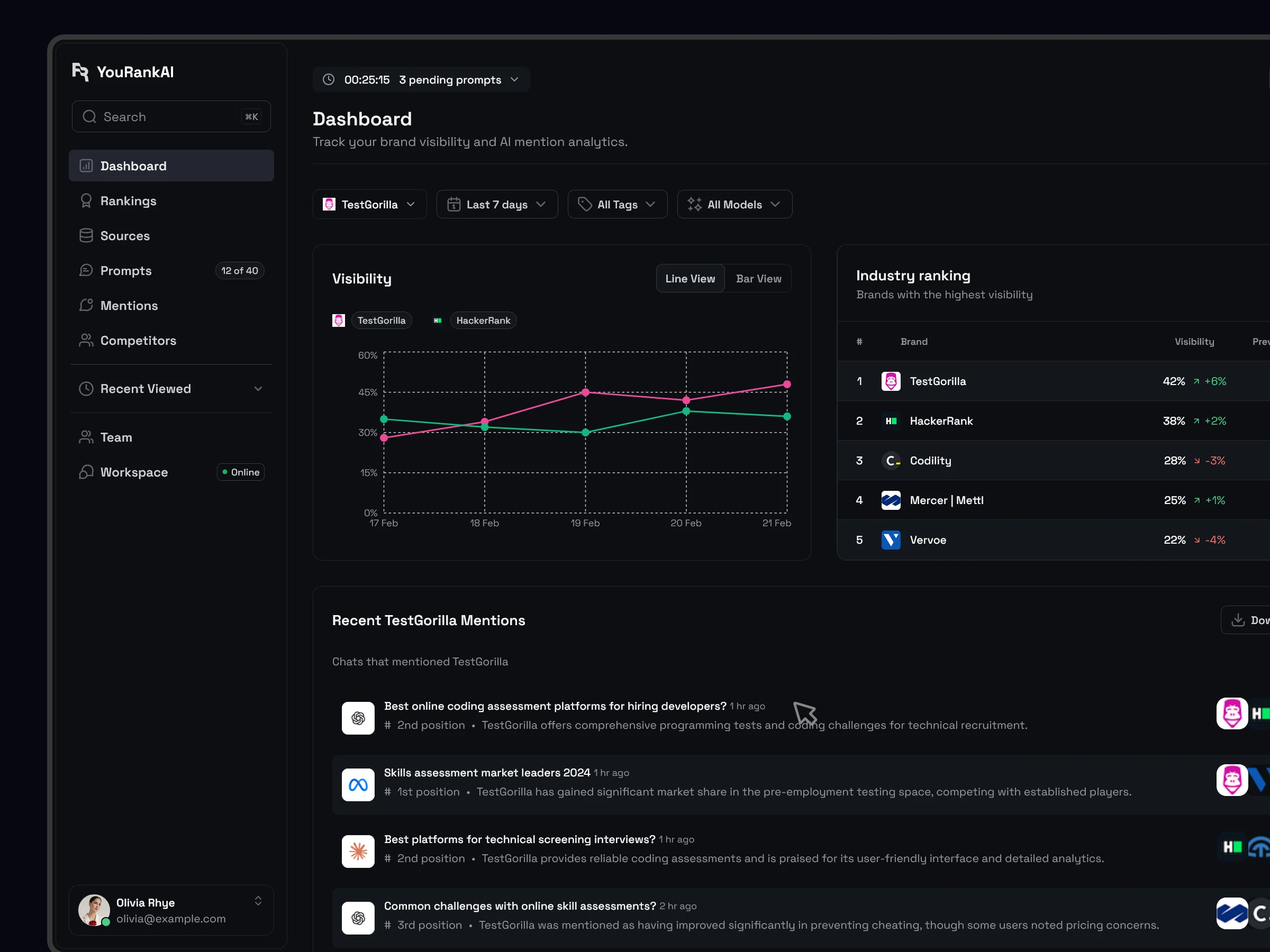This screenshot has width=1270, height=952.
Task: Open the ChatGPT icon on coding assessment mention
Action: point(358,718)
